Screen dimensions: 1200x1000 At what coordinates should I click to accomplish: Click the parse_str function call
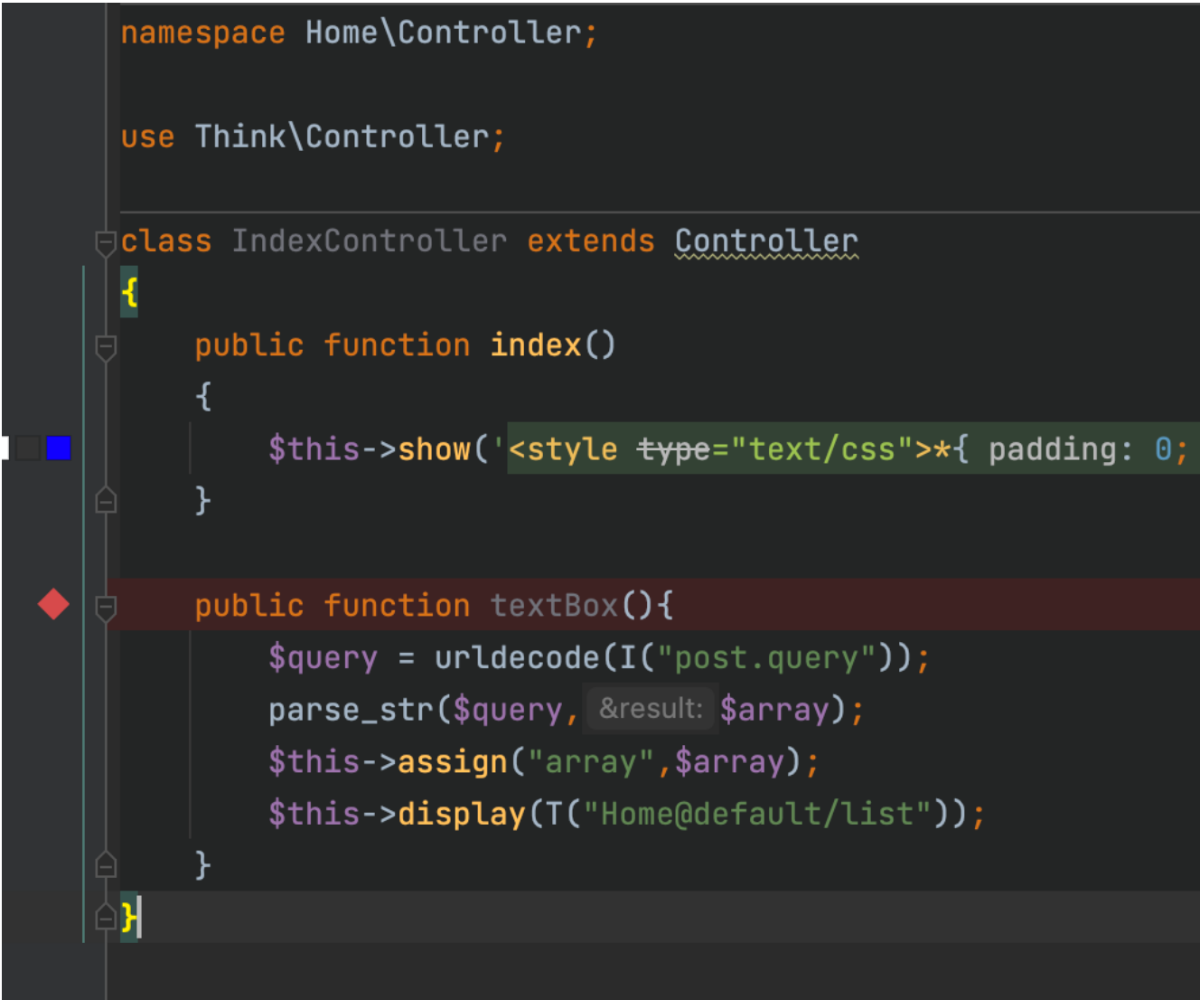[x=351, y=710]
